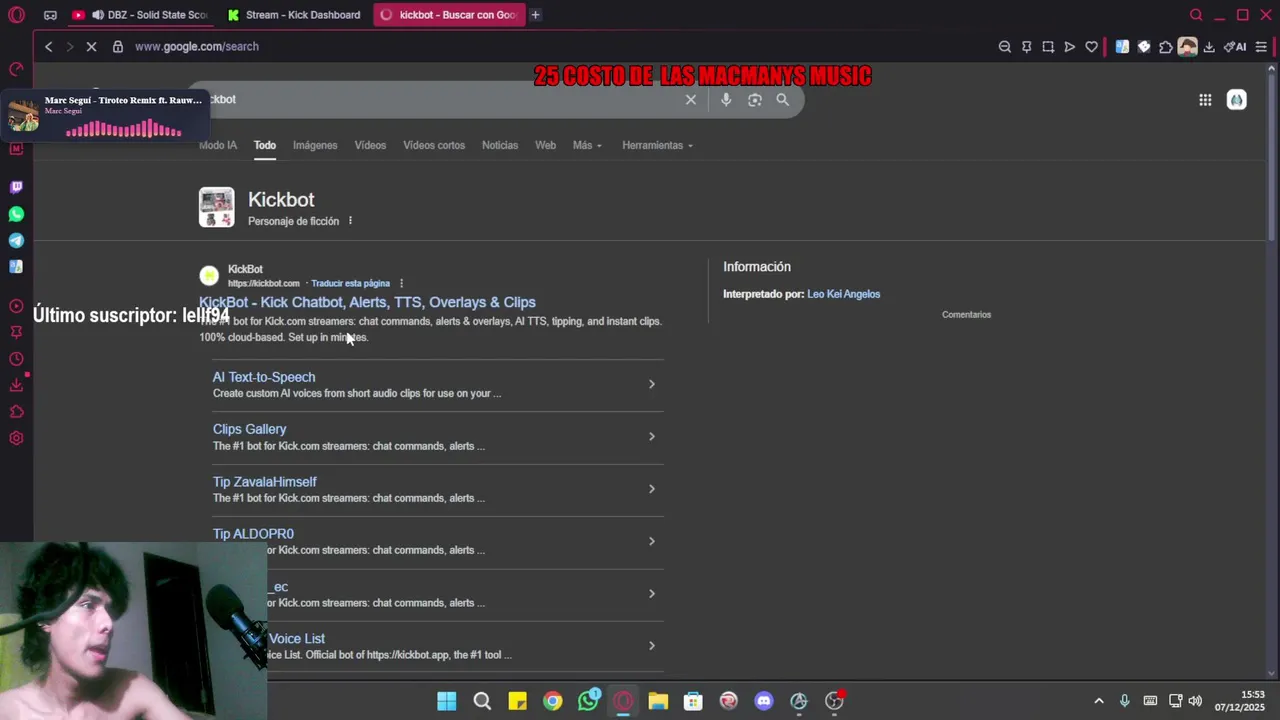Image resolution: width=1280 pixels, height=720 pixels.
Task: Select the kickbot - Buscar con Google tab
Action: click(x=449, y=15)
